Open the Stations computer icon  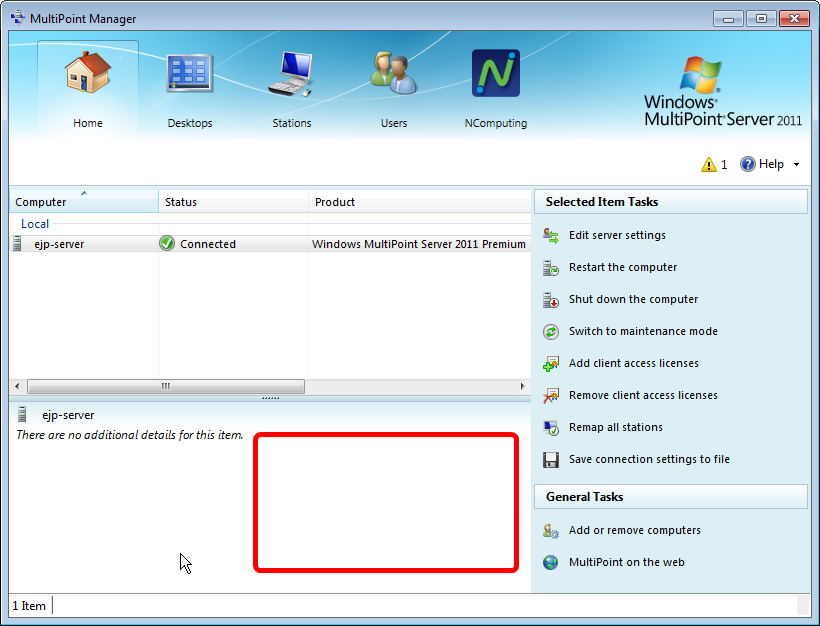(291, 73)
